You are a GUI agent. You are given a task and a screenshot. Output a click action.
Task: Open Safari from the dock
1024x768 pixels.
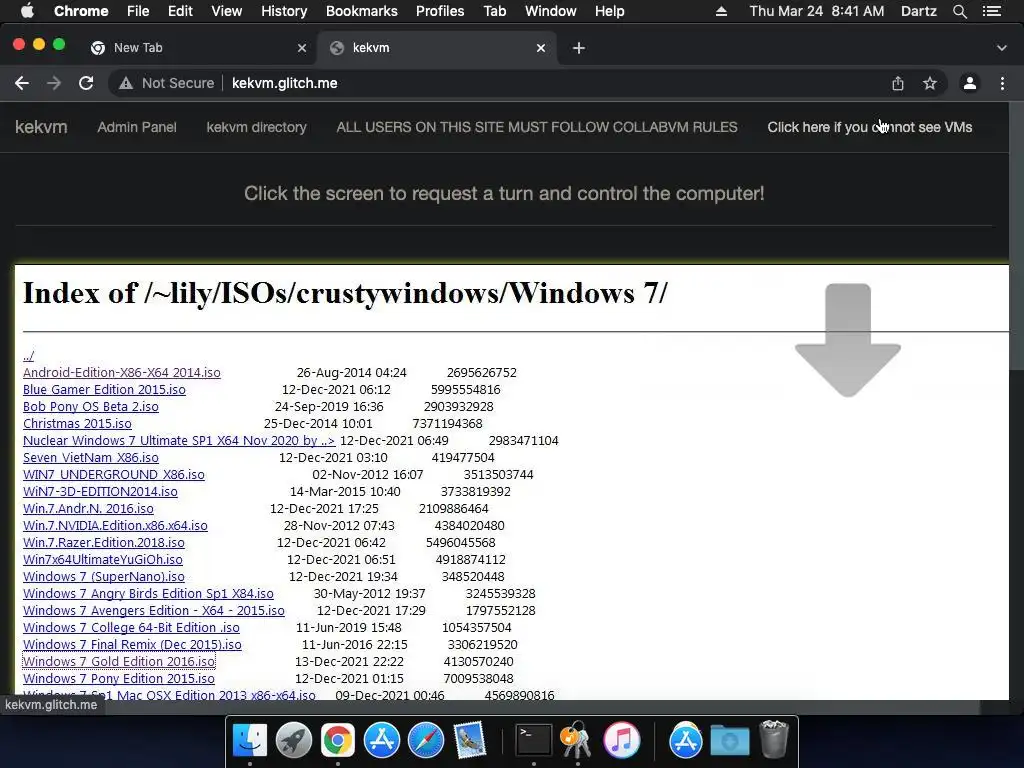pyautogui.click(x=426, y=741)
